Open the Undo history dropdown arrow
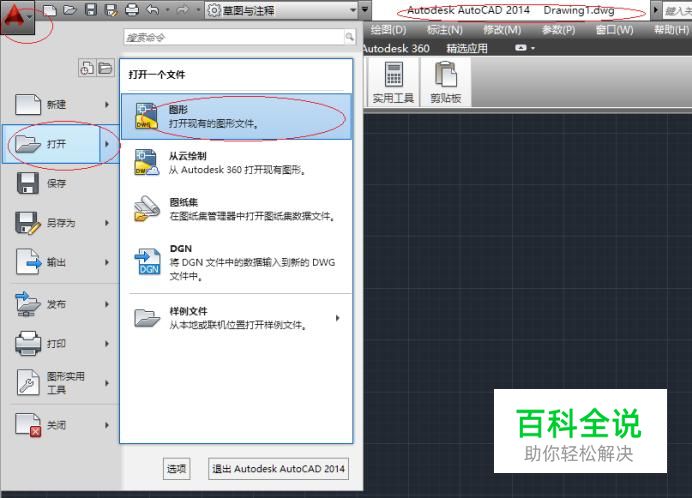Viewport: 692px width, 498px height. [167, 10]
